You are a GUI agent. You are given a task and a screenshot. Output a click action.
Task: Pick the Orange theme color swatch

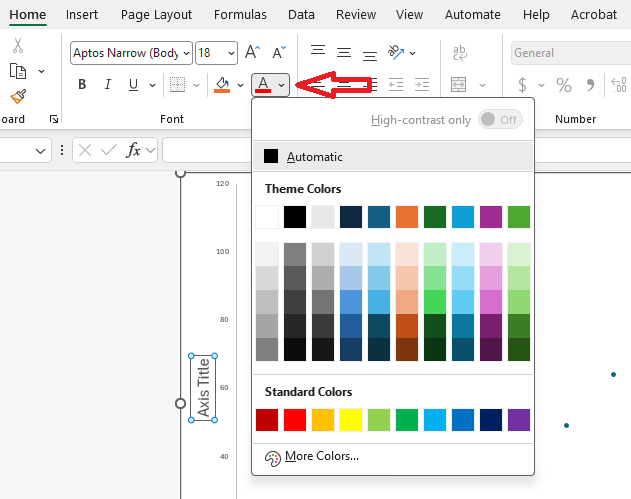coord(407,217)
